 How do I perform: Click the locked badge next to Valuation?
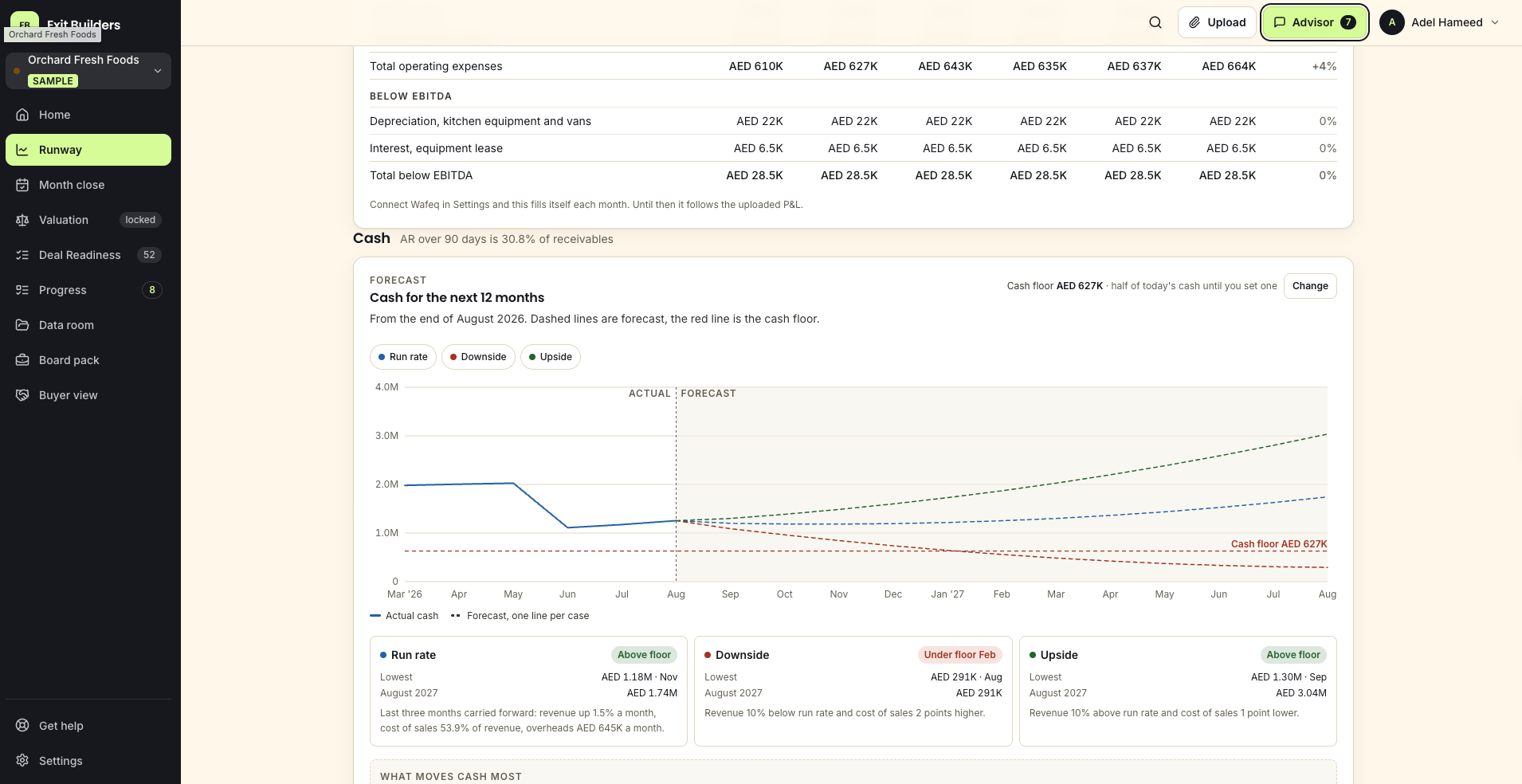[x=140, y=220]
